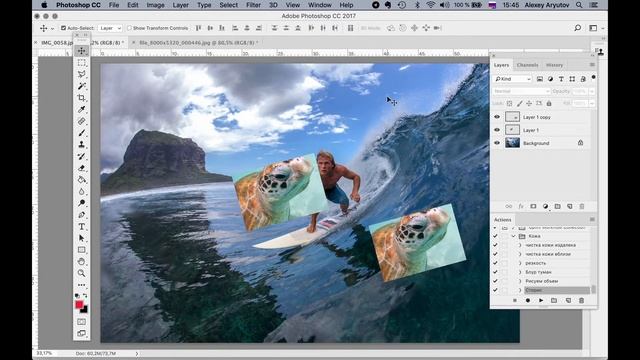
Task: Open the Kind filter dropdown
Action: (x=513, y=79)
